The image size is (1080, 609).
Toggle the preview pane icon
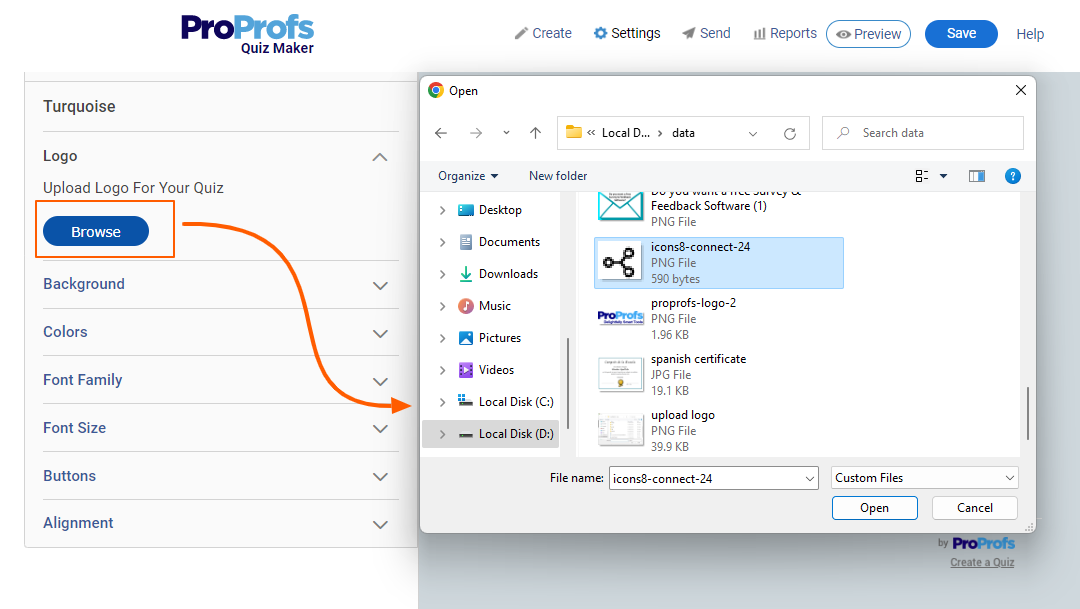tap(977, 176)
